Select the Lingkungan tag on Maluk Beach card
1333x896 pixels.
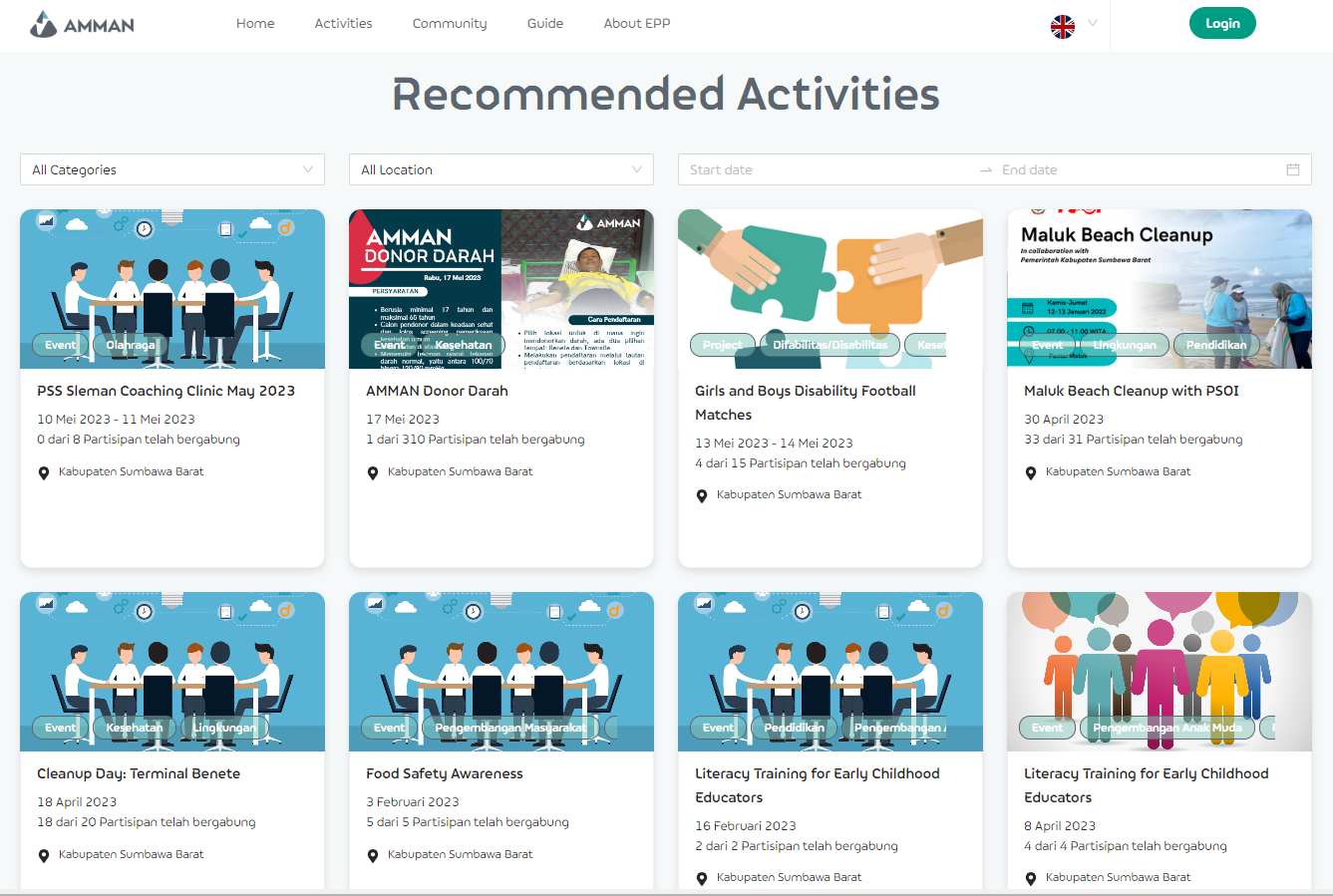point(1124,345)
